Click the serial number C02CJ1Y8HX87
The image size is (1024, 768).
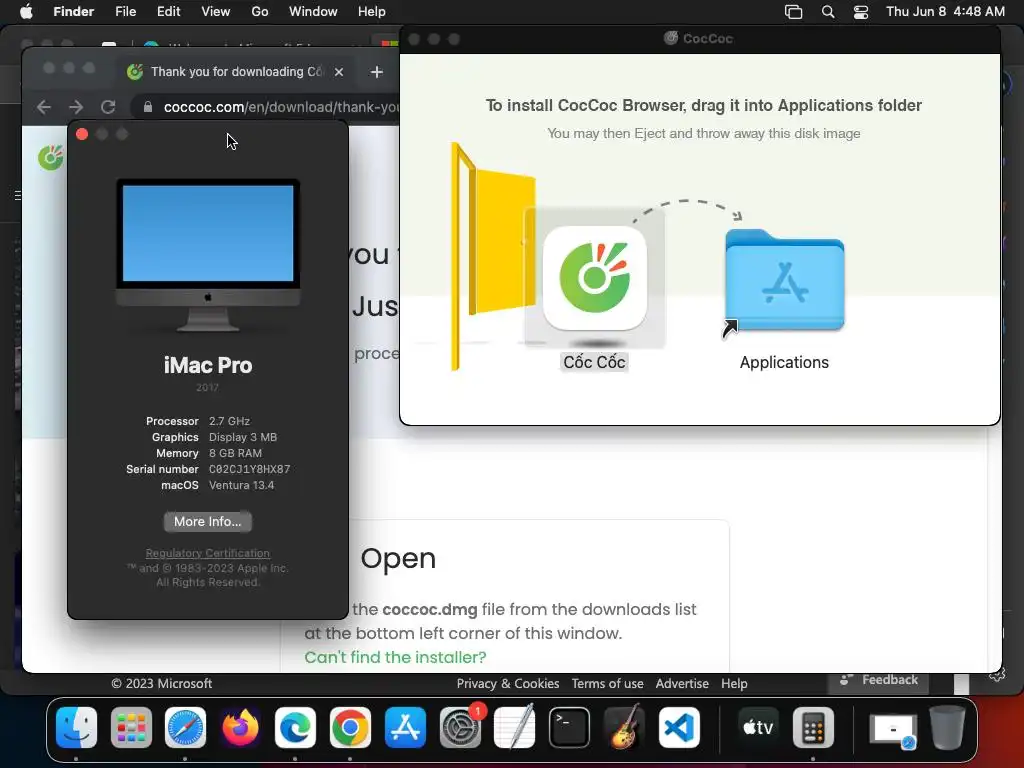tap(249, 469)
